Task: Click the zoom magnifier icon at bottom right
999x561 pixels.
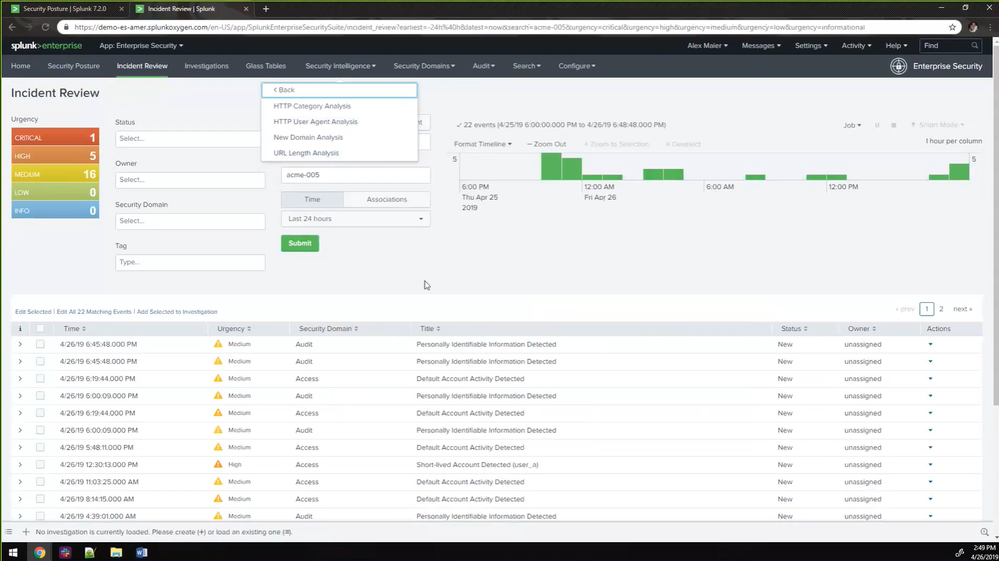Action: (984, 532)
